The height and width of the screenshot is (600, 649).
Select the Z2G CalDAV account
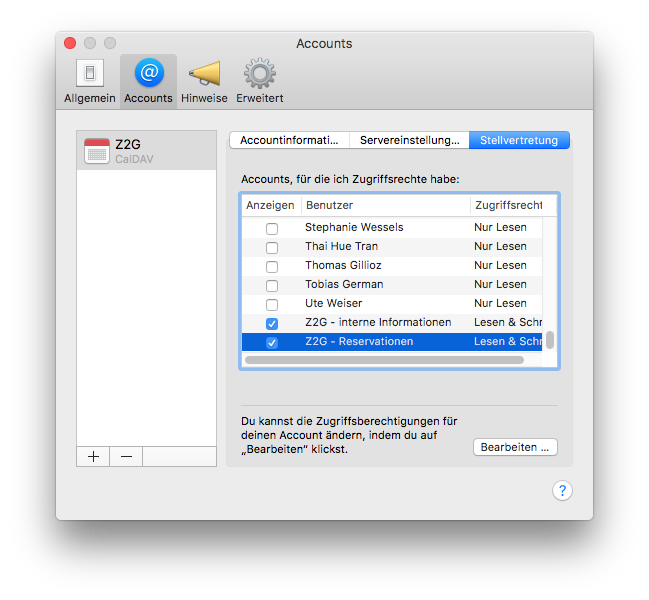147,151
